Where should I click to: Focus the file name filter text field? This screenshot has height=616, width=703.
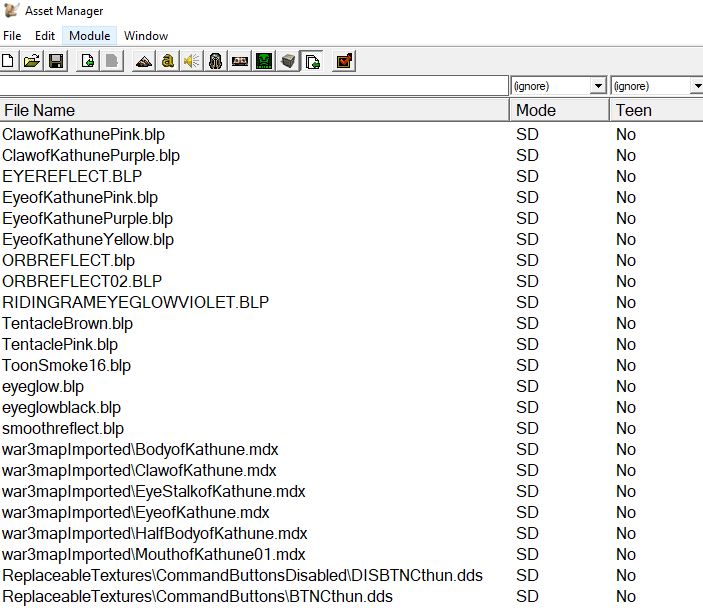[x=254, y=85]
